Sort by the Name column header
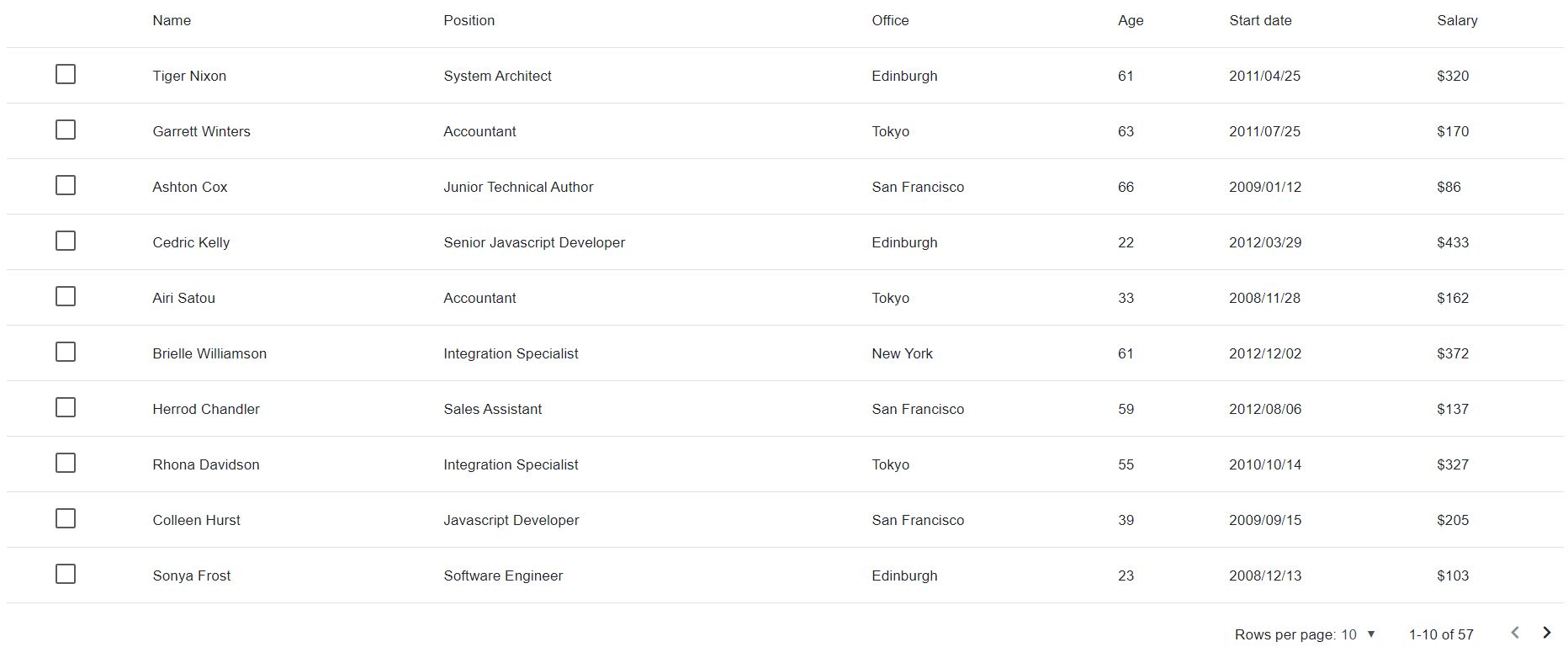This screenshot has height=663, width=1568. (x=172, y=20)
